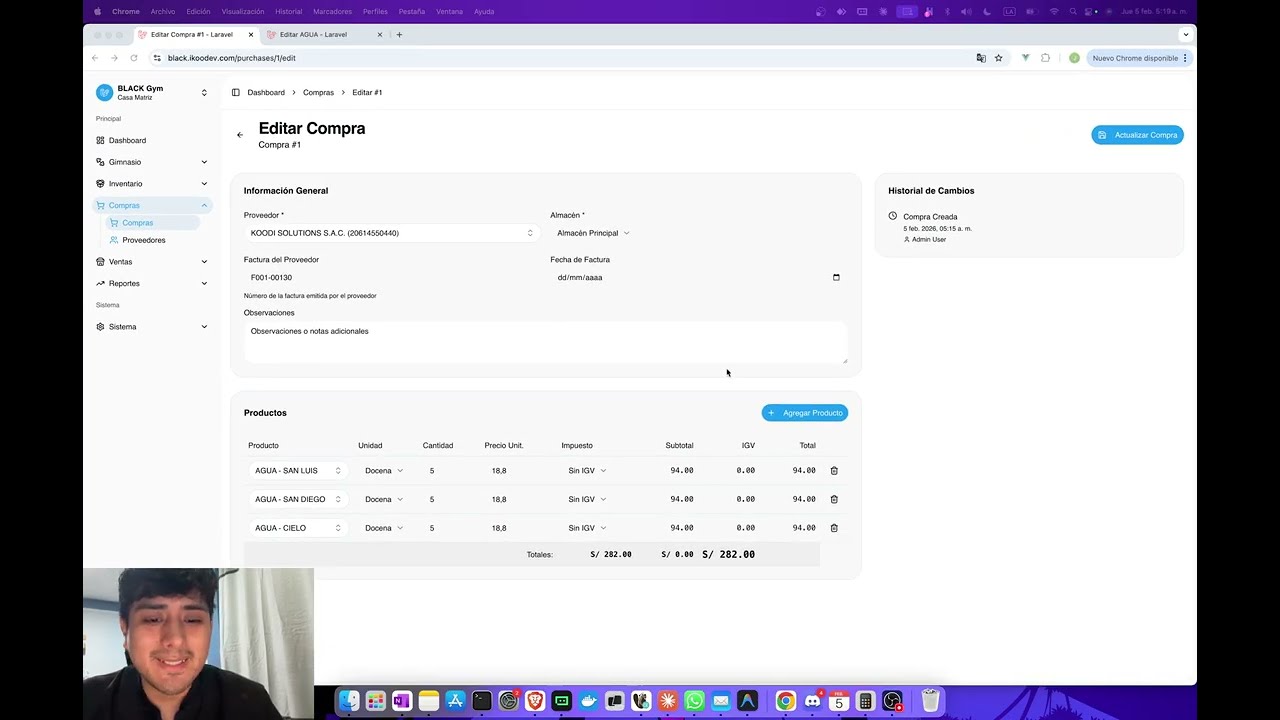
Task: Delete the AGUA - SAN LUIS row
Action: coord(834,470)
